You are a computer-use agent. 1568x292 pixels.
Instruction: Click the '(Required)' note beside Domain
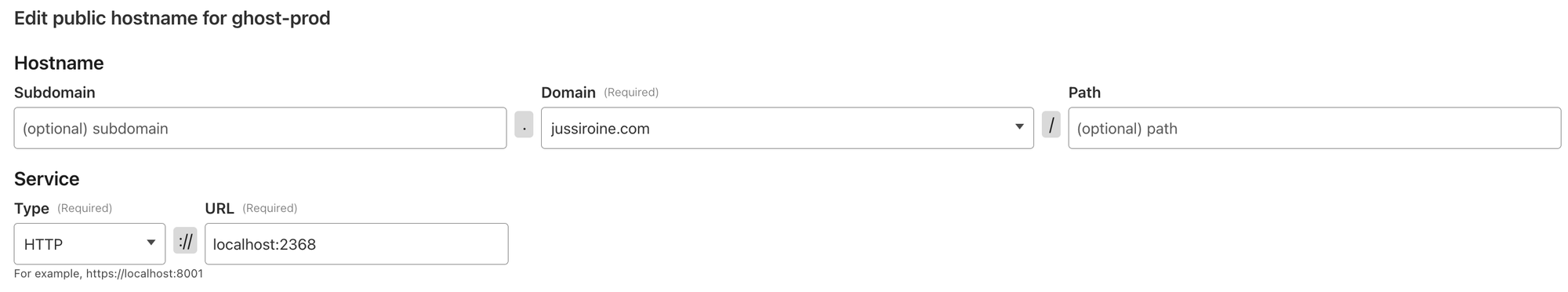tap(631, 93)
